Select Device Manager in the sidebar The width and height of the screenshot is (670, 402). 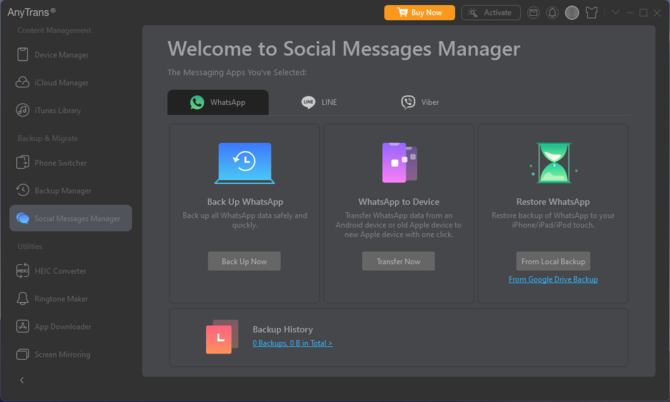(x=71, y=55)
